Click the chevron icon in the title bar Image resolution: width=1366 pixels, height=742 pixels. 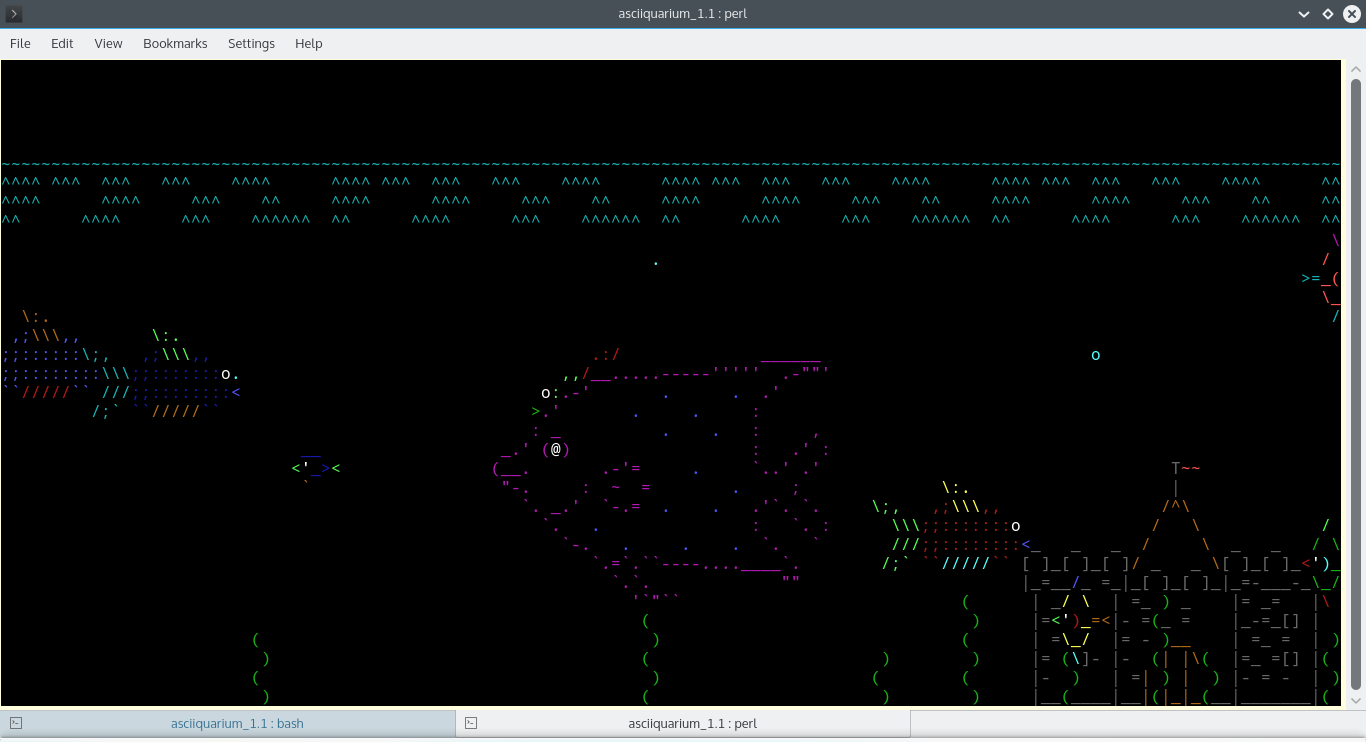1304,13
